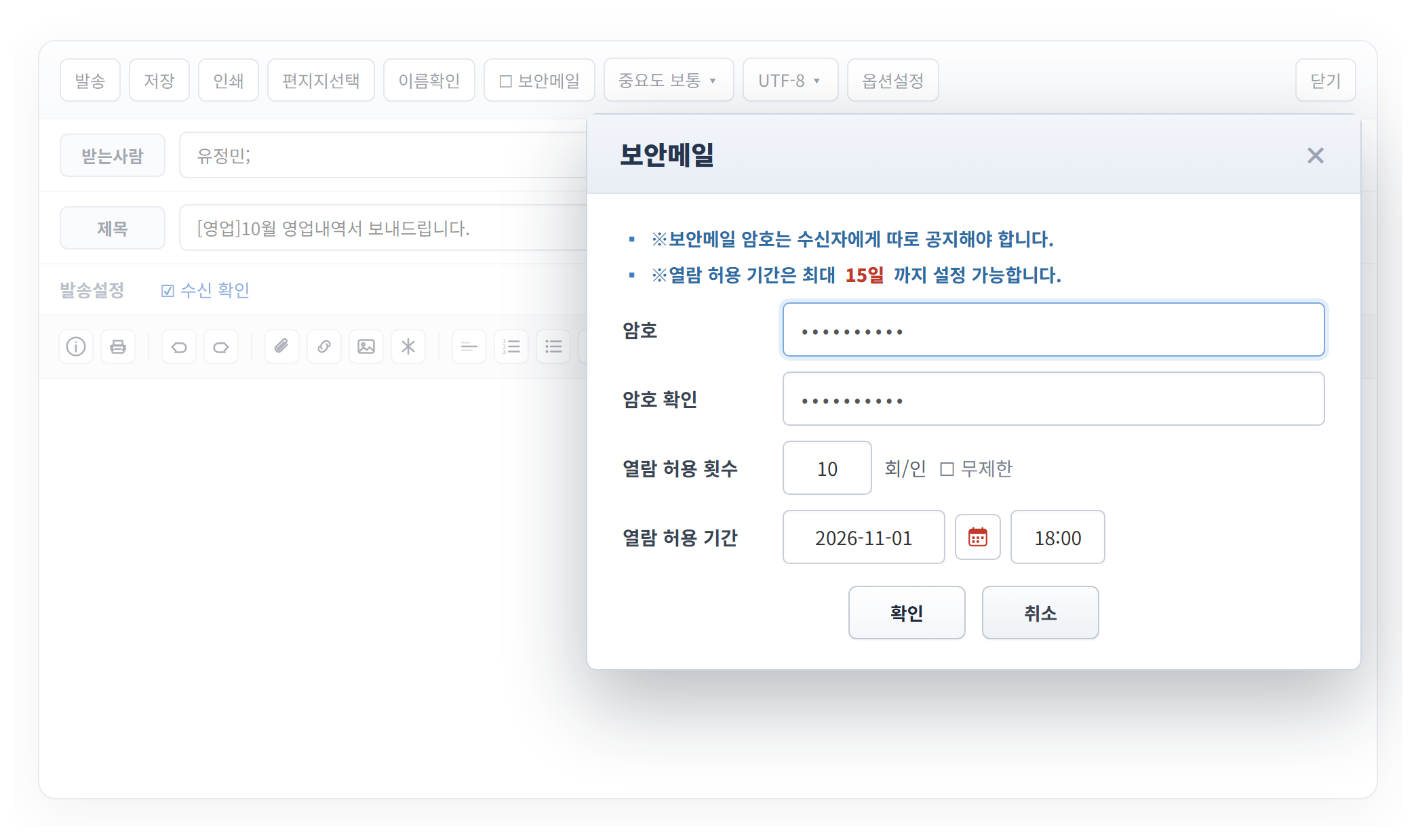Open the UTF-8 encoding dropdown
Screen dimensions: 1416x840
pos(790,81)
